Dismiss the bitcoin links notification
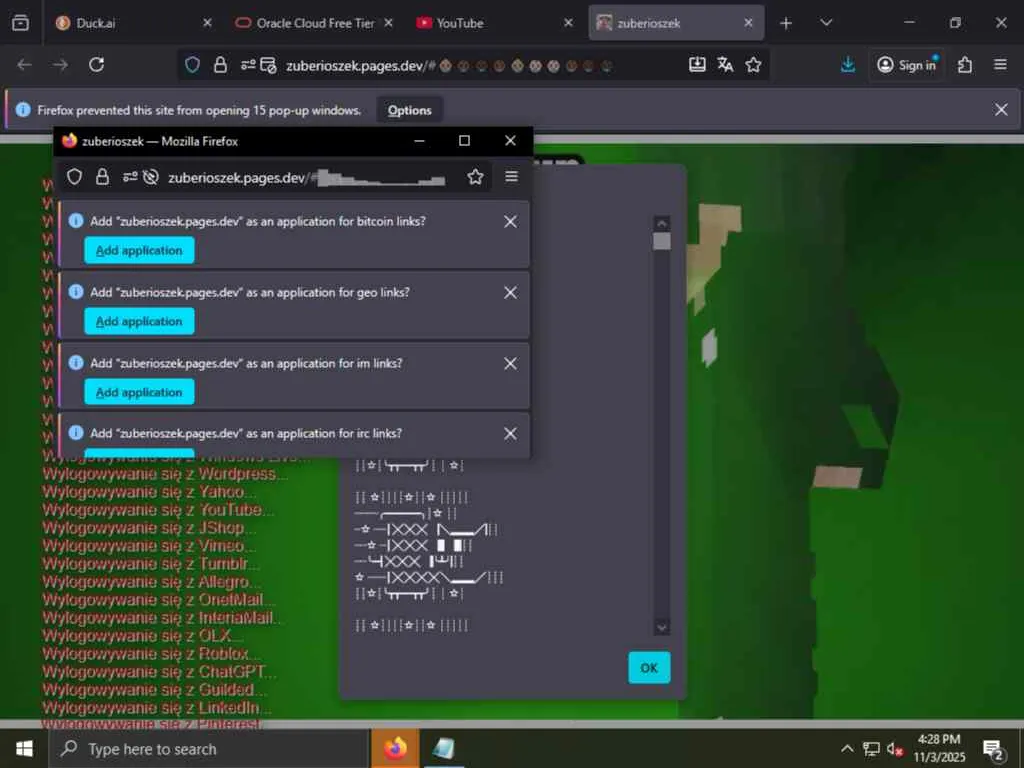Screen dimensions: 1024x768 point(510,222)
